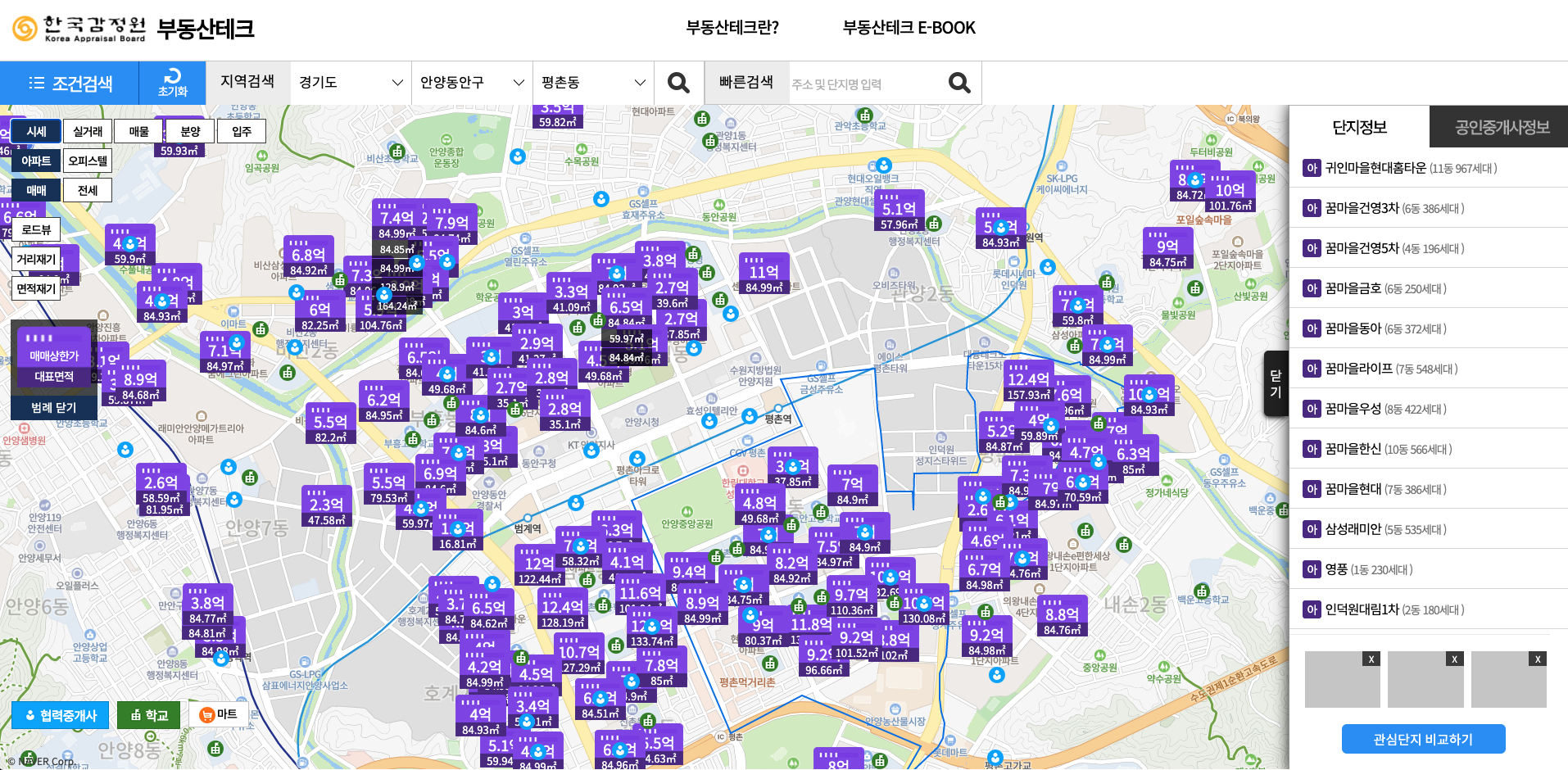Click the quick search magnifier icon
Image resolution: width=1568 pixels, height=770 pixels.
click(959, 83)
